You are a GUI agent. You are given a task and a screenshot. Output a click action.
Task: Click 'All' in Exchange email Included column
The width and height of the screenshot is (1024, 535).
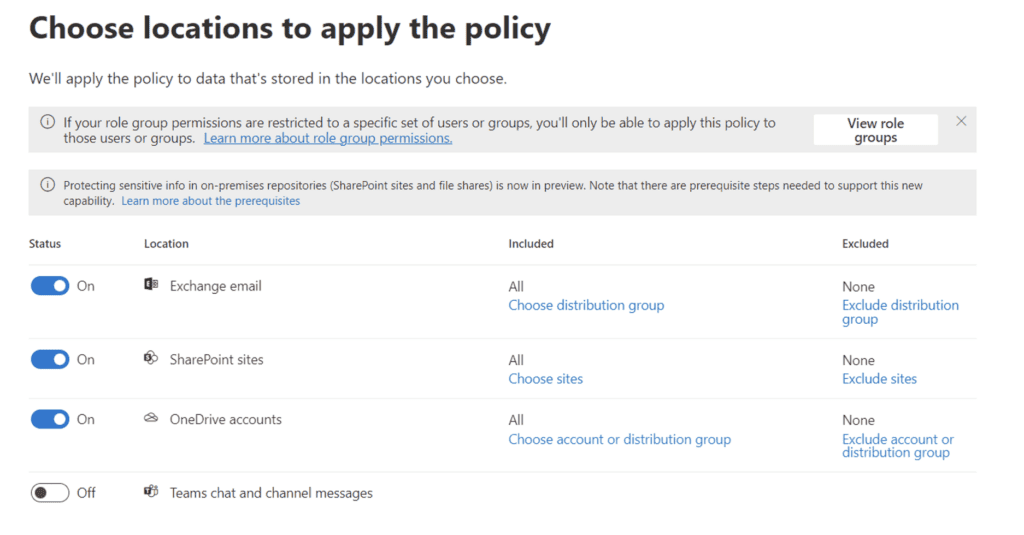(516, 287)
